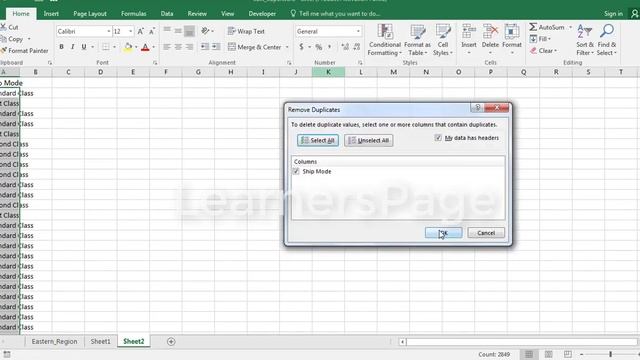Apply Percent style
Screen dimensions: 640x360
[318, 47]
